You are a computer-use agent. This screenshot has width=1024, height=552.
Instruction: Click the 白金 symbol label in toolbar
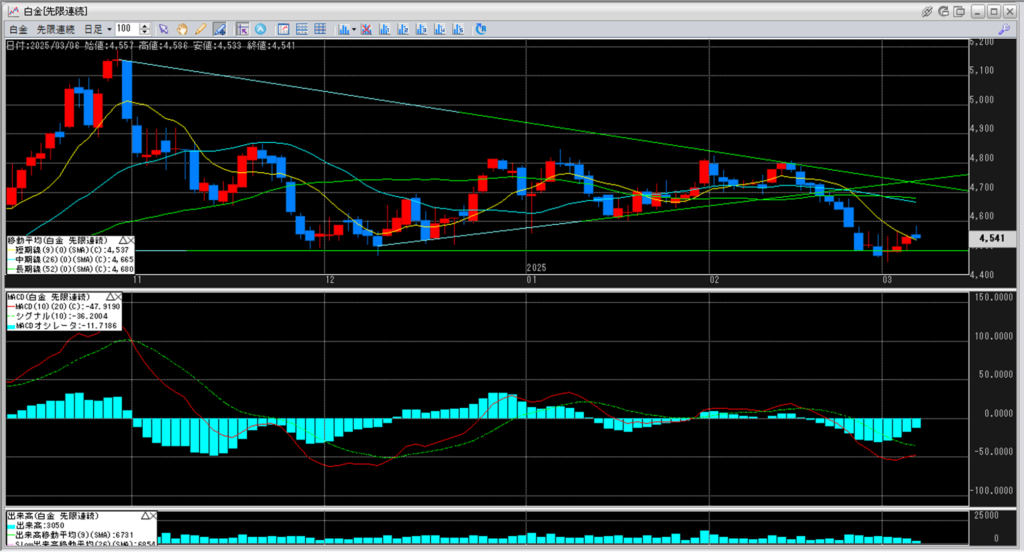coord(18,29)
